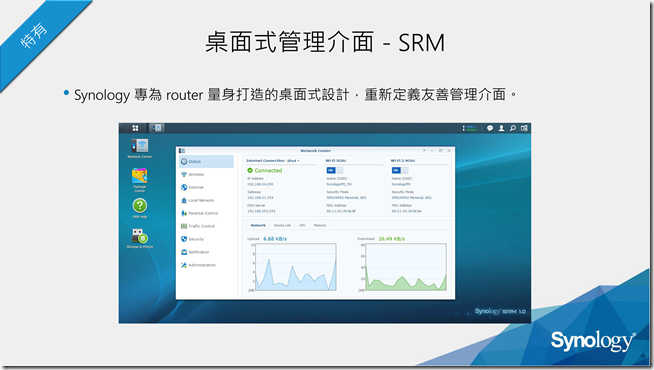Screen dimensions: 654x370
Task: Click the green download traffic graph
Action: tap(406, 267)
